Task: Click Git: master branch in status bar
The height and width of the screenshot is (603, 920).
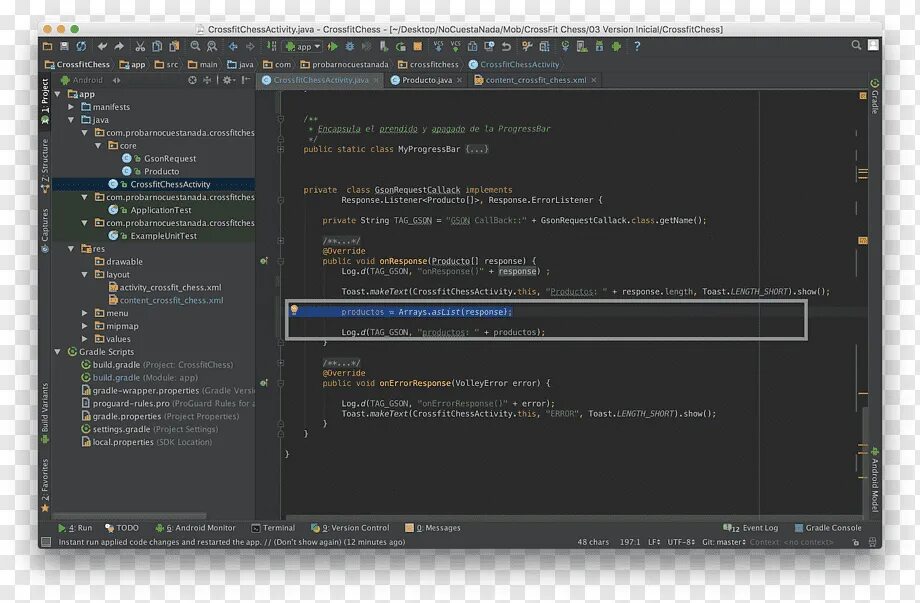Action: pos(724,542)
